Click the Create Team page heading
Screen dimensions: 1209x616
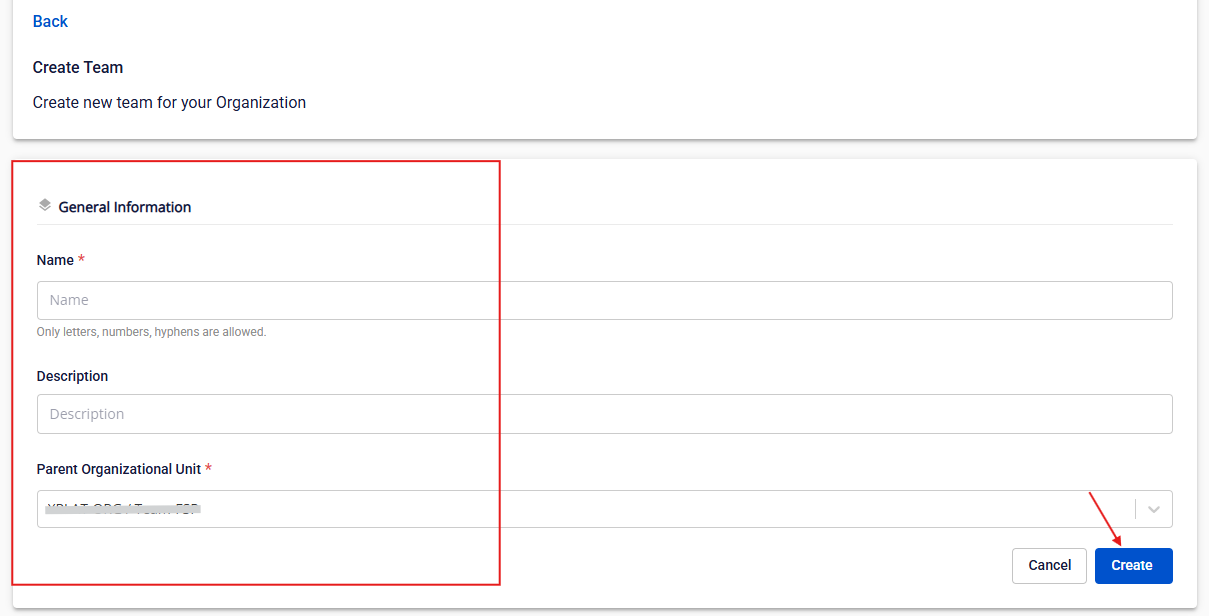(78, 68)
